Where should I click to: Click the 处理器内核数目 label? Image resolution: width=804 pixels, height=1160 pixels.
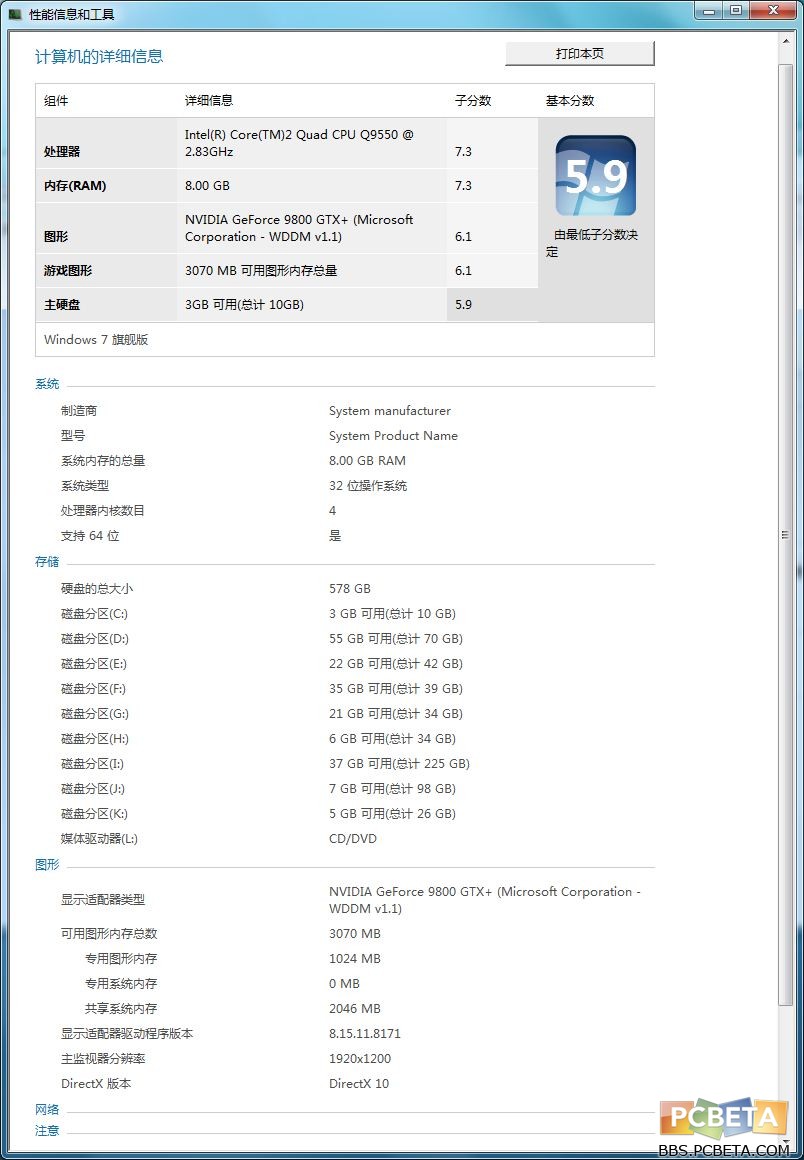103,510
